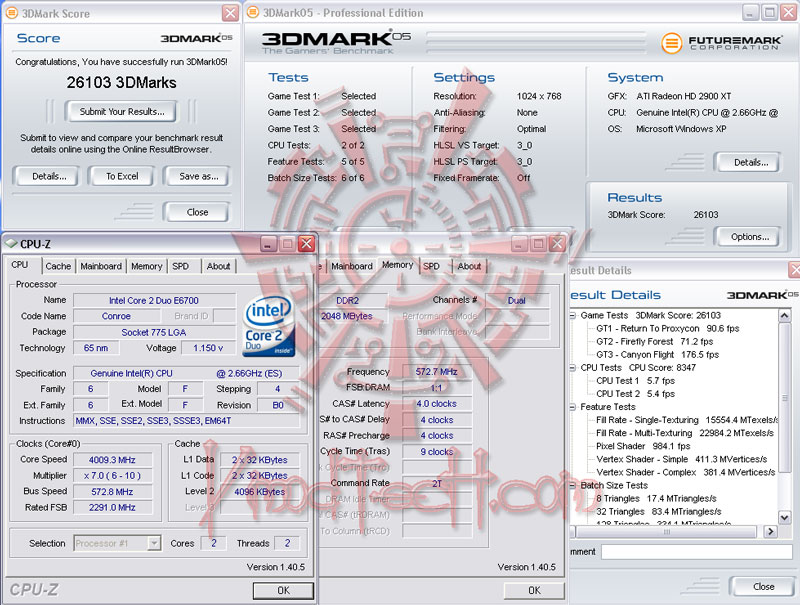The width and height of the screenshot is (800, 605).
Task: Click OK in the CPU-Z CPU window
Action: pyautogui.click(x=283, y=591)
